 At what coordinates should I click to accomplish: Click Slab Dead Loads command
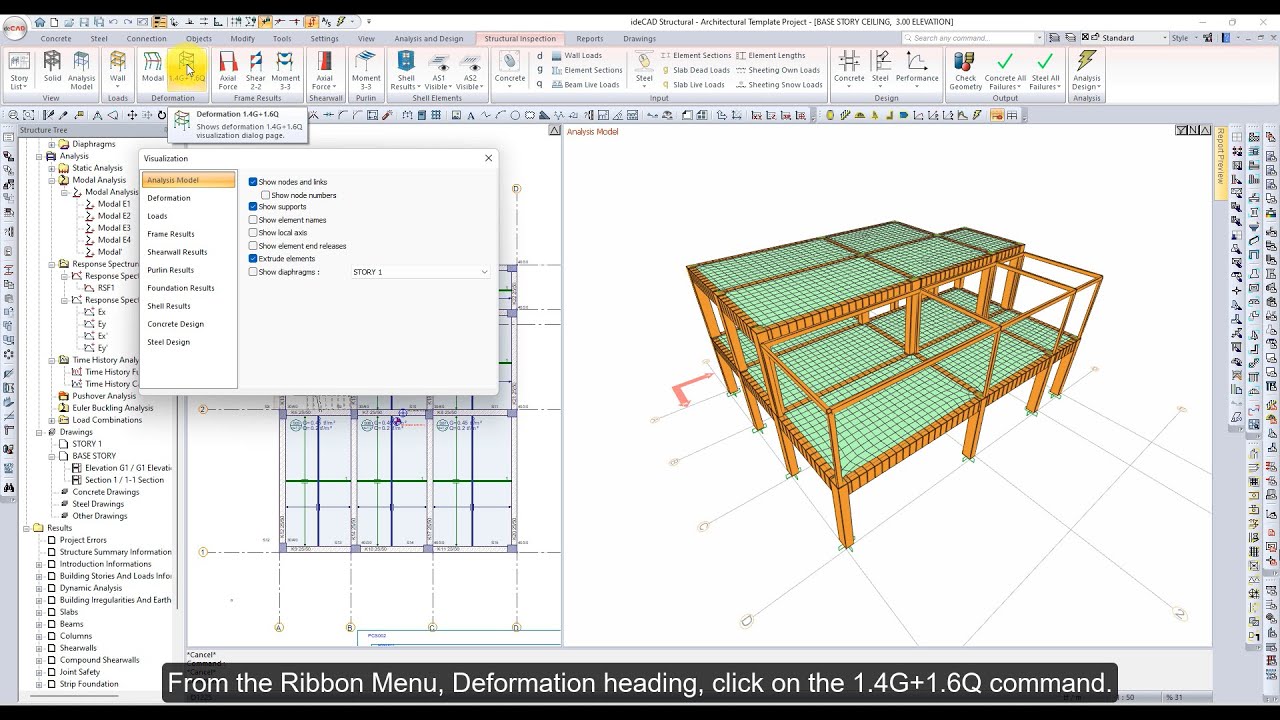click(x=696, y=70)
